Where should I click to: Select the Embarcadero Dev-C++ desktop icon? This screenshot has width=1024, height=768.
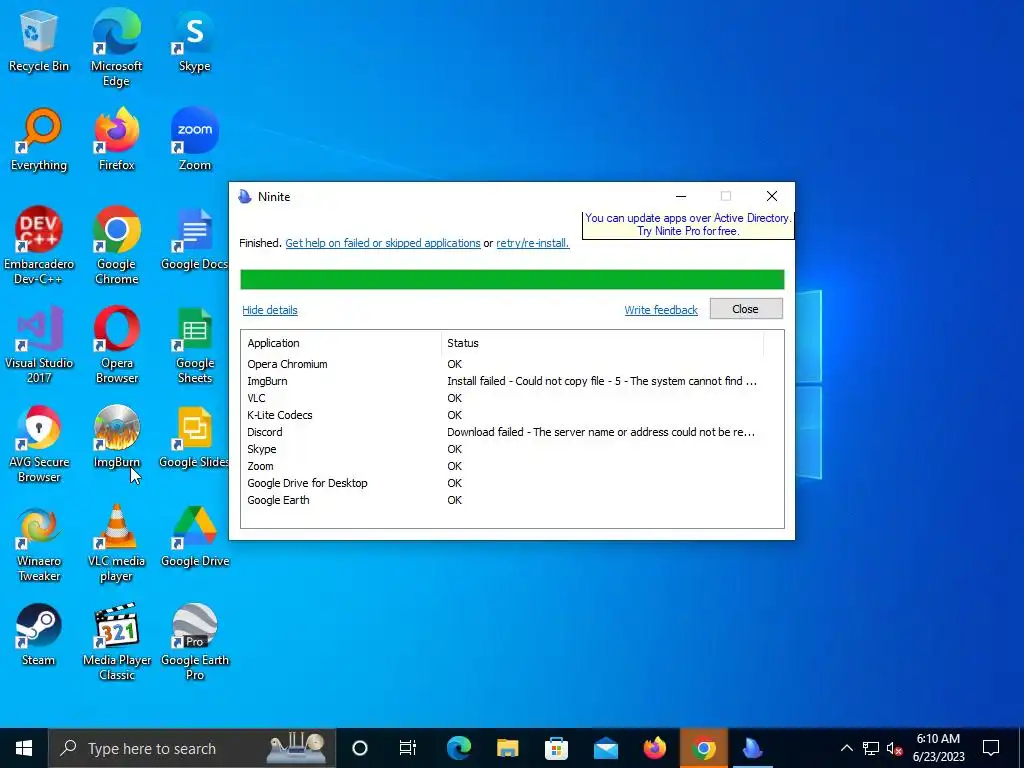tap(39, 246)
